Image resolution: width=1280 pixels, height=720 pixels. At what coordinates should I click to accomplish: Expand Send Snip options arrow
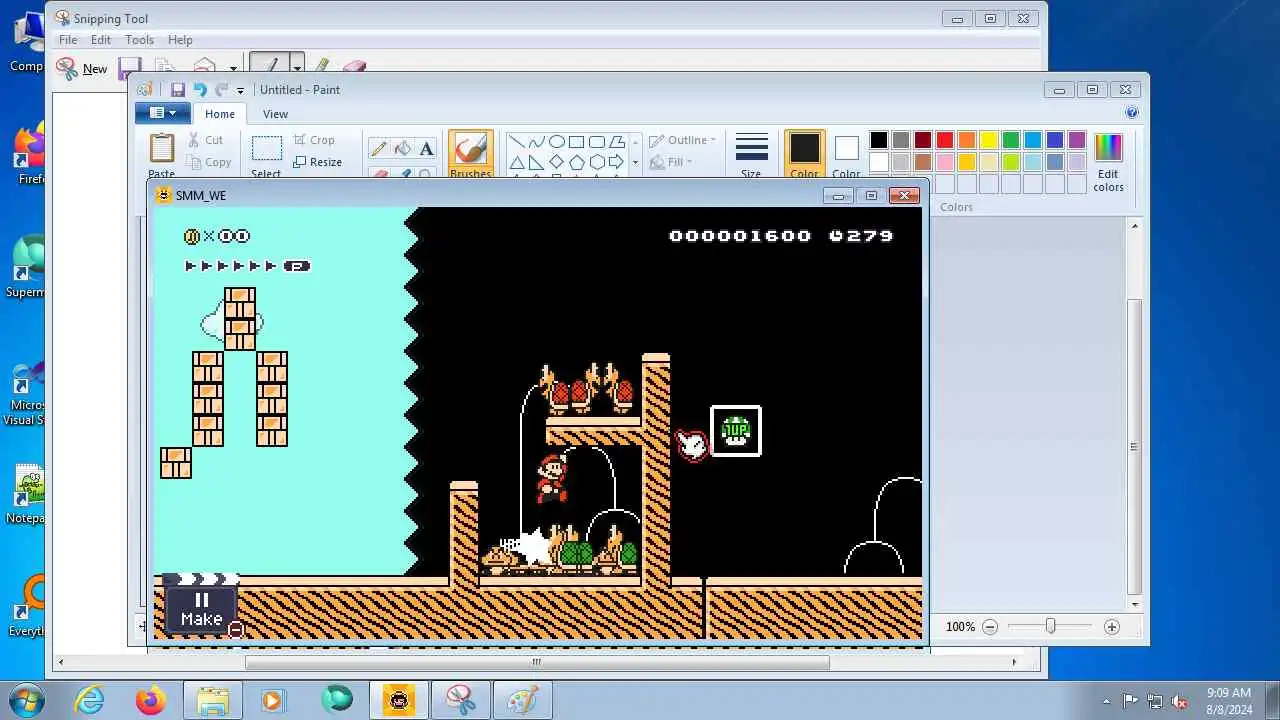click(233, 68)
